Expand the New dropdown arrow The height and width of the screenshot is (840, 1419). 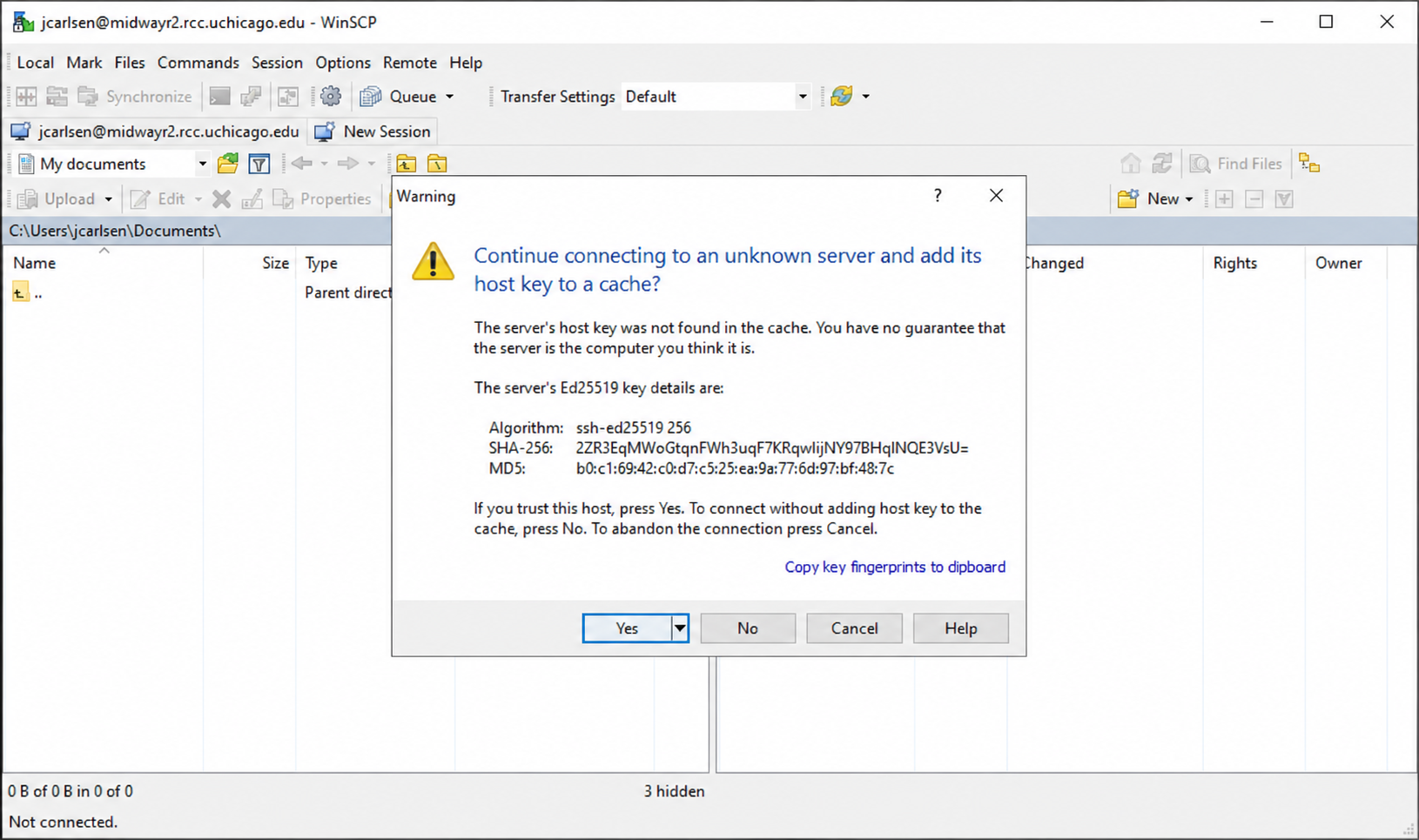tap(1189, 199)
